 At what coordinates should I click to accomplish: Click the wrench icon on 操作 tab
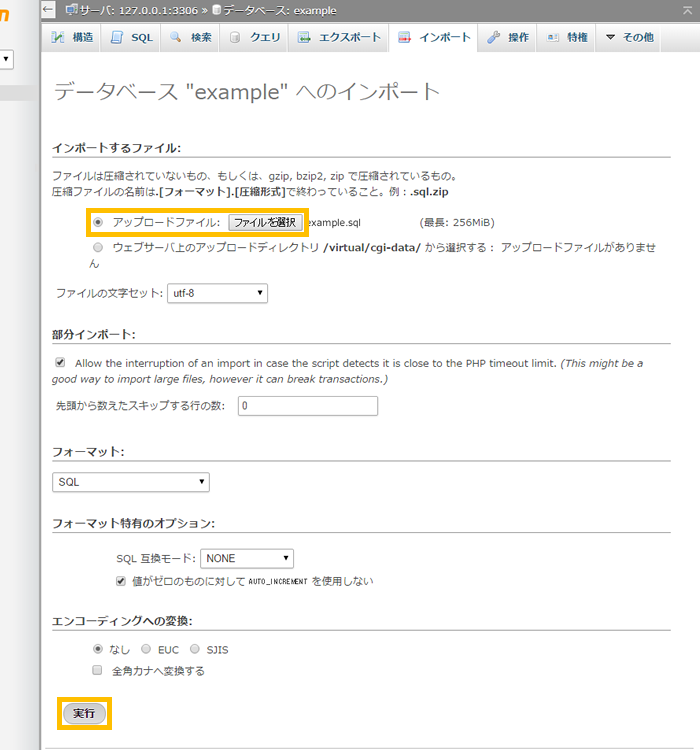tap(494, 38)
